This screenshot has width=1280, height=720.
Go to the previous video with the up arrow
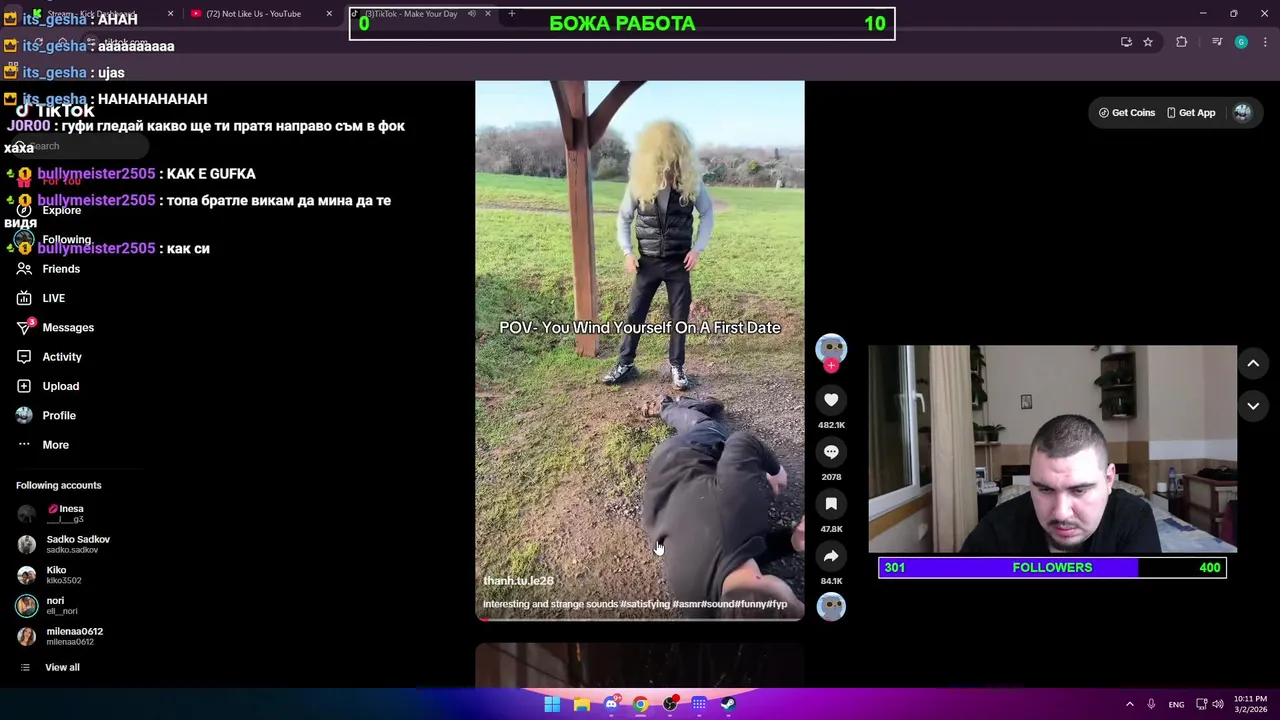(1253, 363)
